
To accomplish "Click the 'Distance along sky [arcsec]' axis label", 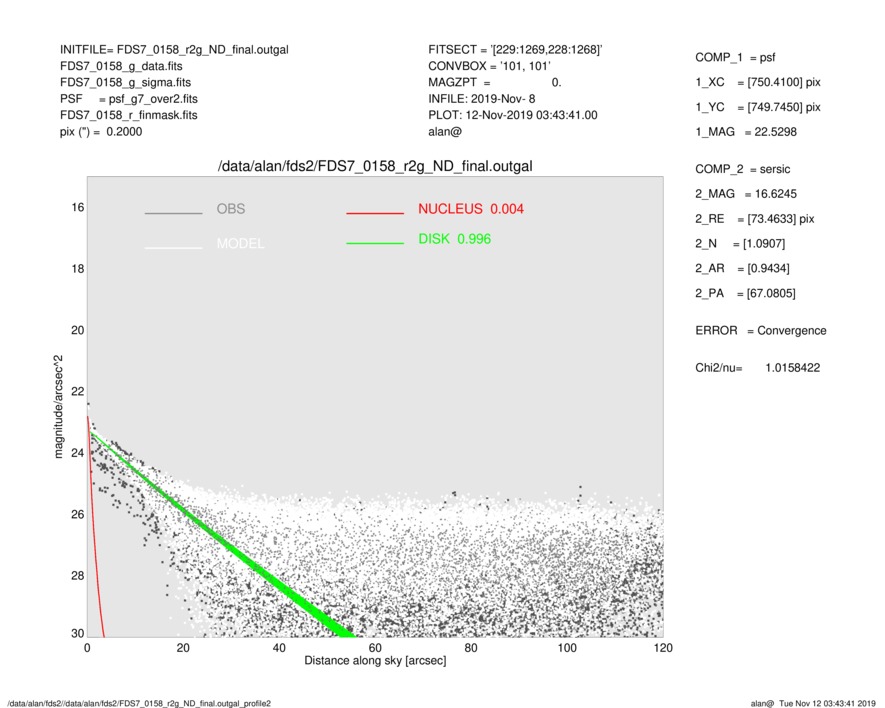I will click(x=375, y=661).
